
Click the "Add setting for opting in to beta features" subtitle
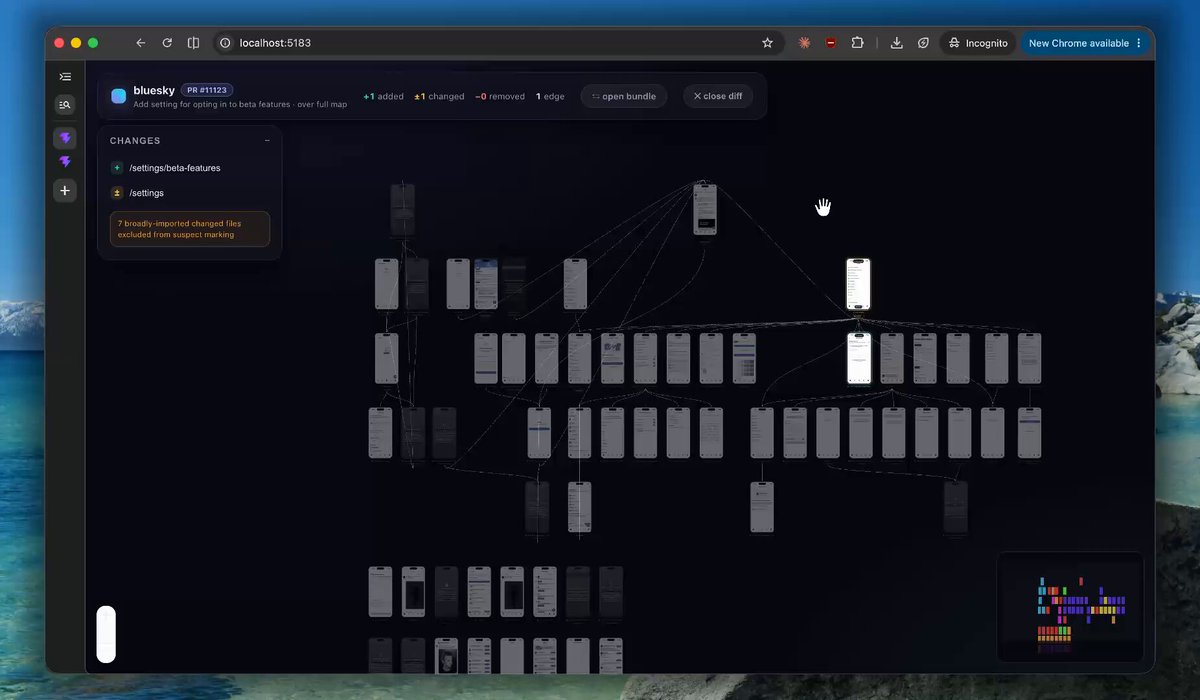(x=213, y=104)
